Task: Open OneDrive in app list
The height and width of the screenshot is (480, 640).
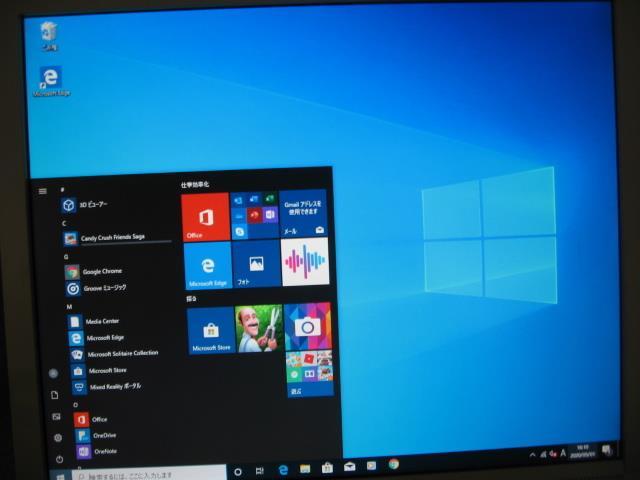Action: 96,436
